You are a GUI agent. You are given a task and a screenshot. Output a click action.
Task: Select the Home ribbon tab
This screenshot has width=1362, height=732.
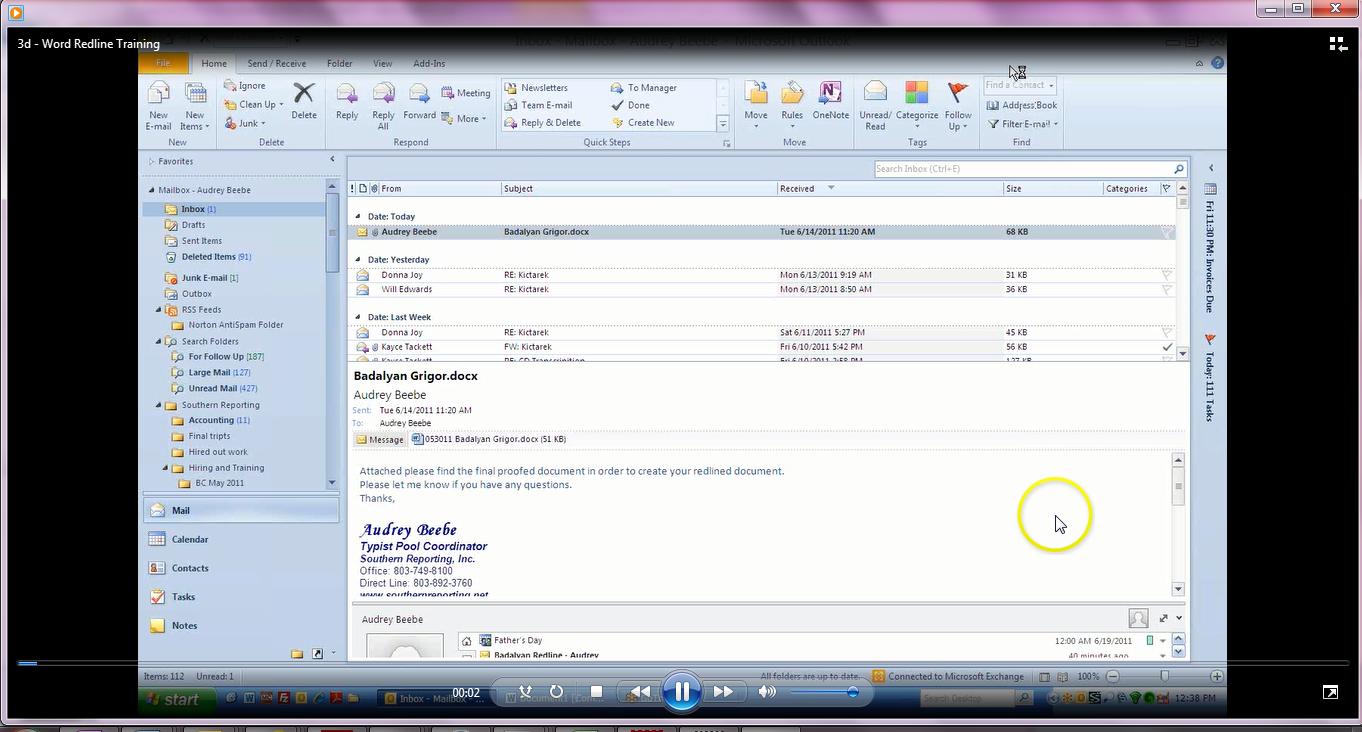pos(213,63)
